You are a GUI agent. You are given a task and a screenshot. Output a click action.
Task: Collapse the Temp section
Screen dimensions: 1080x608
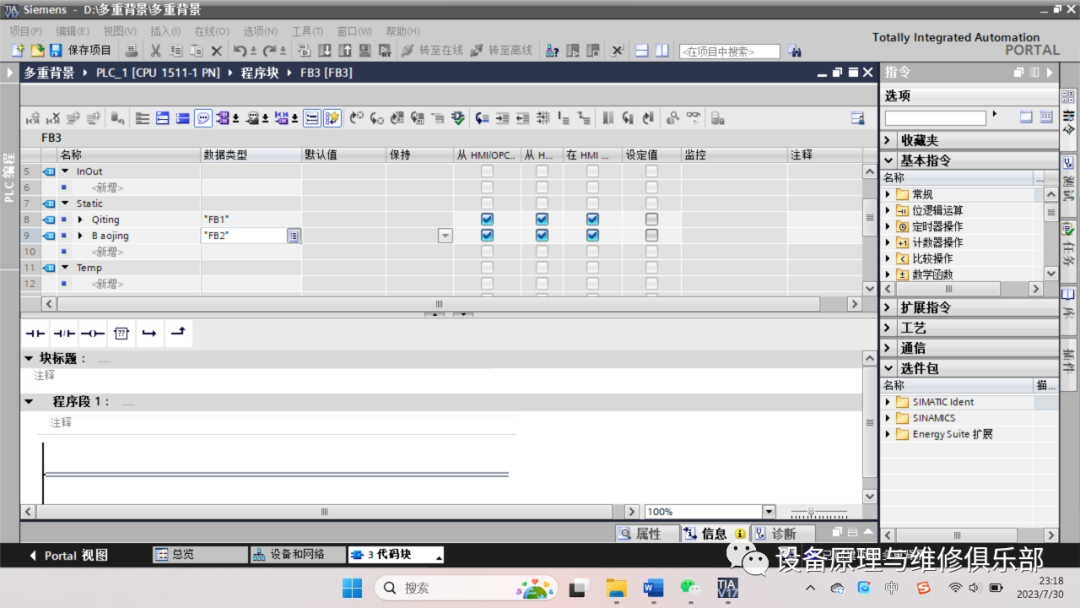click(x=65, y=267)
